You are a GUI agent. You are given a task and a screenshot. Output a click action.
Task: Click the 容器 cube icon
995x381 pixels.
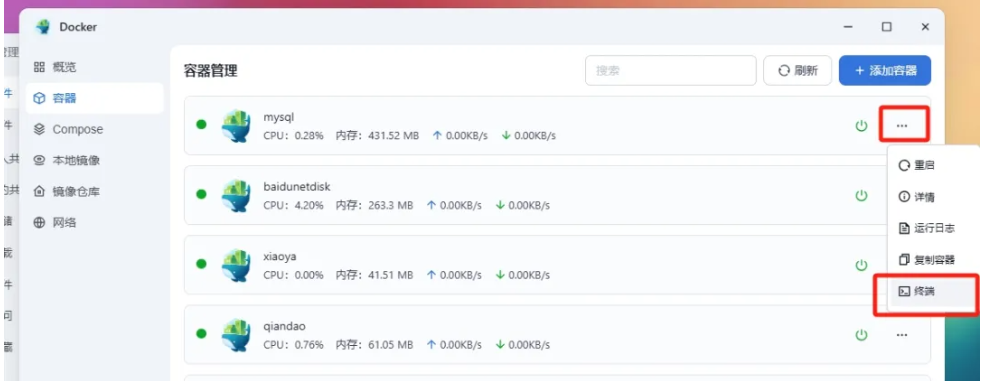39,98
